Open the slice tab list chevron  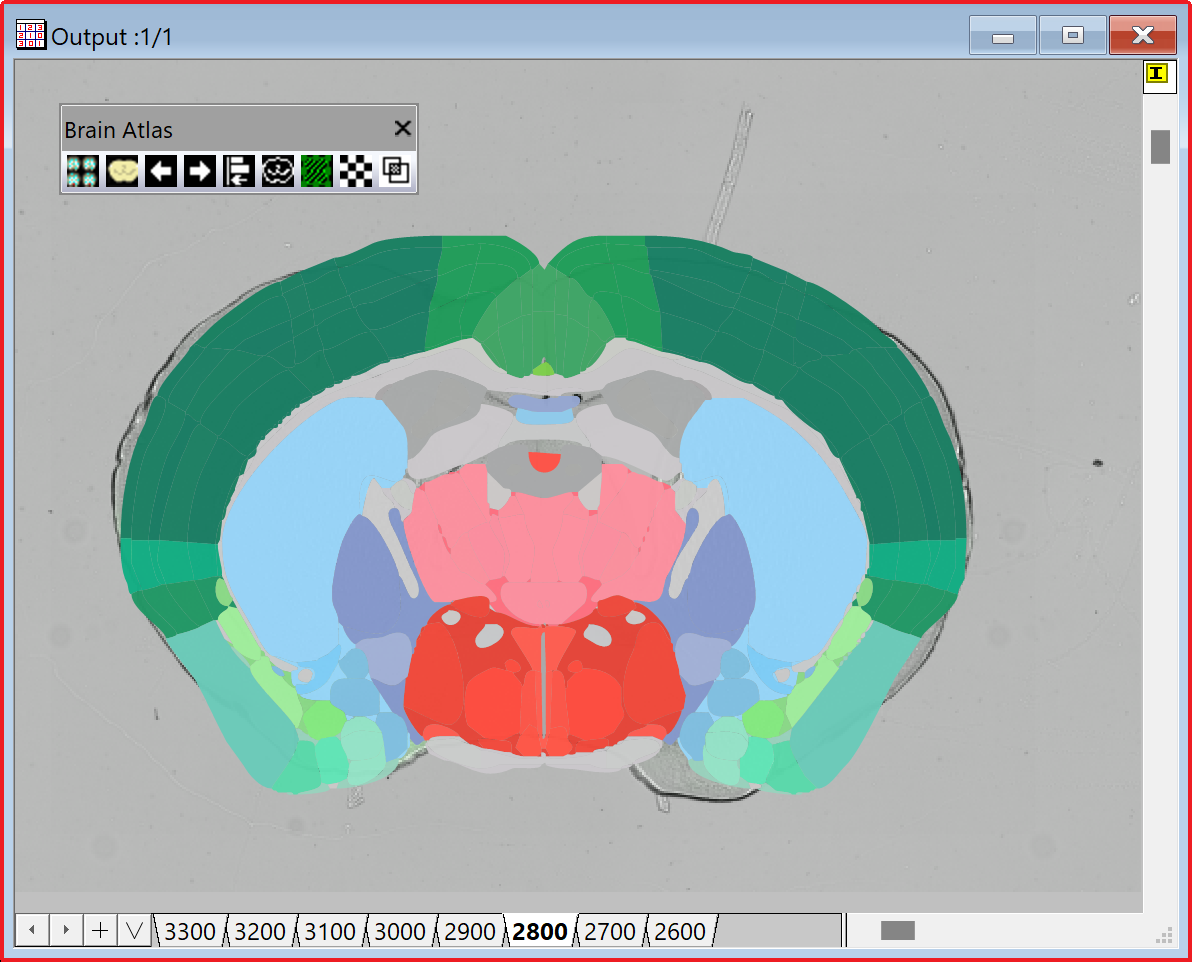pyautogui.click(x=133, y=929)
